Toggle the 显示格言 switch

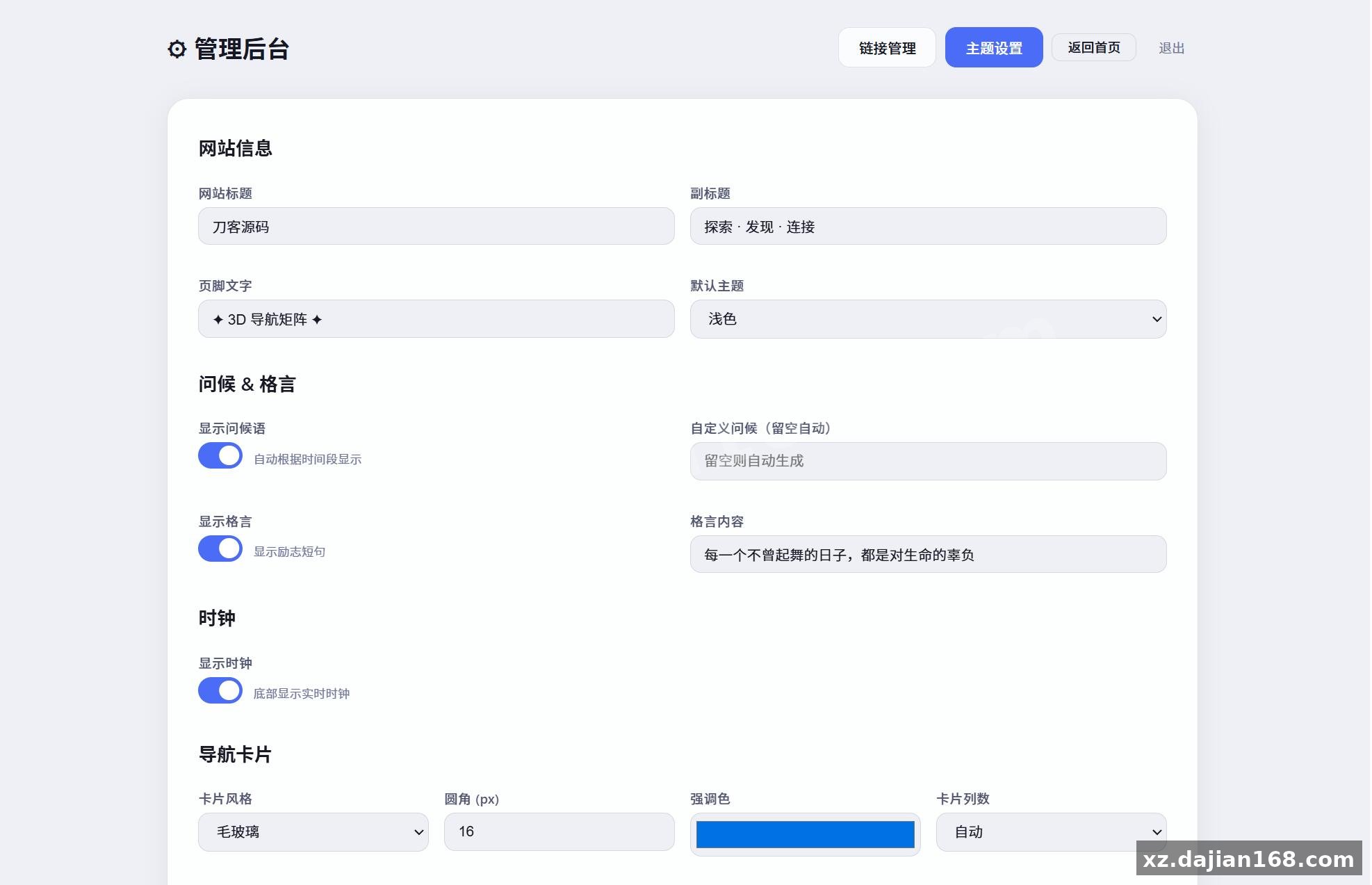tap(220, 549)
